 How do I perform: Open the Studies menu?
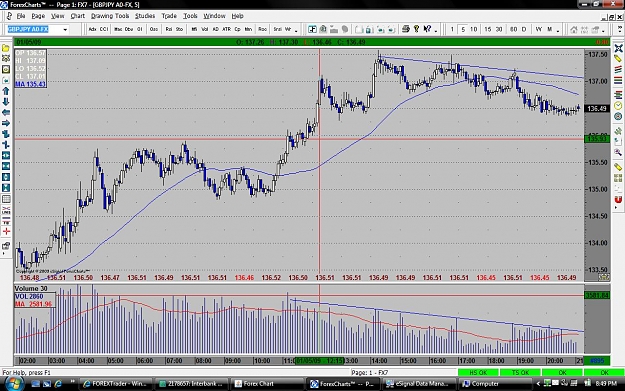145,16
